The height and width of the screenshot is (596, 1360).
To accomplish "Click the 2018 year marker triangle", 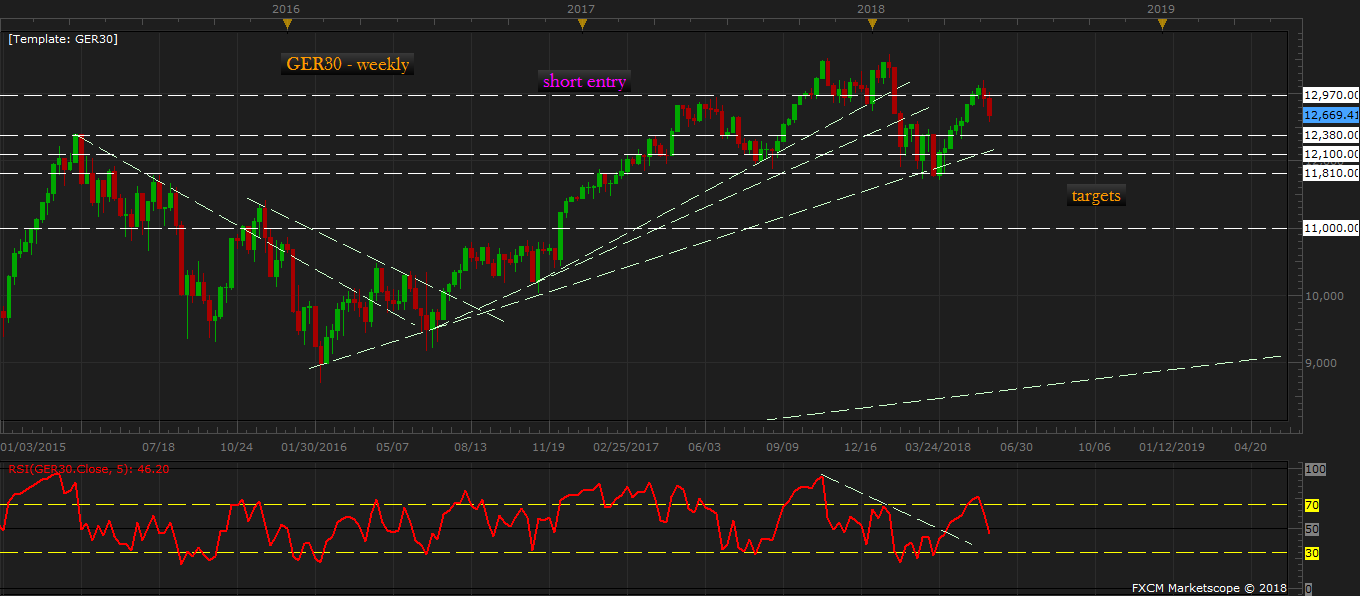I will point(871,24).
